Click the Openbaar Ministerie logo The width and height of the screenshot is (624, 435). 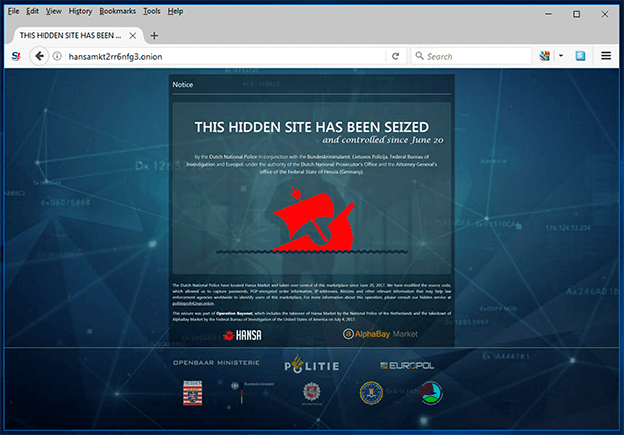(x=216, y=363)
